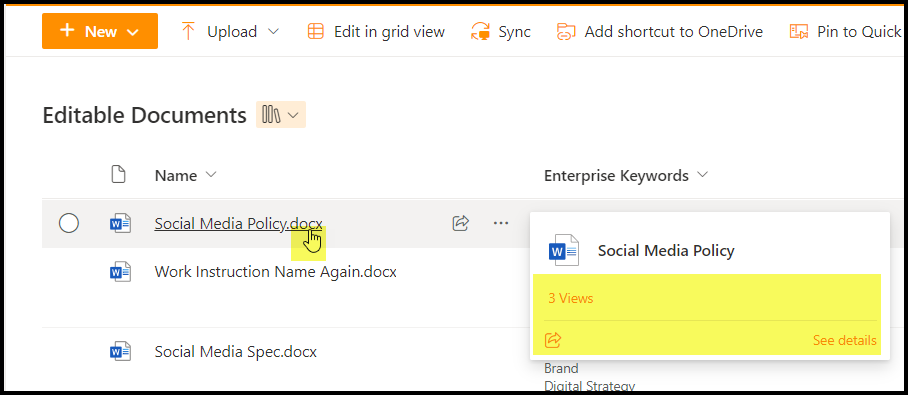The height and width of the screenshot is (395, 908).
Task: Click share icon in hover card footer
Action: point(553,340)
